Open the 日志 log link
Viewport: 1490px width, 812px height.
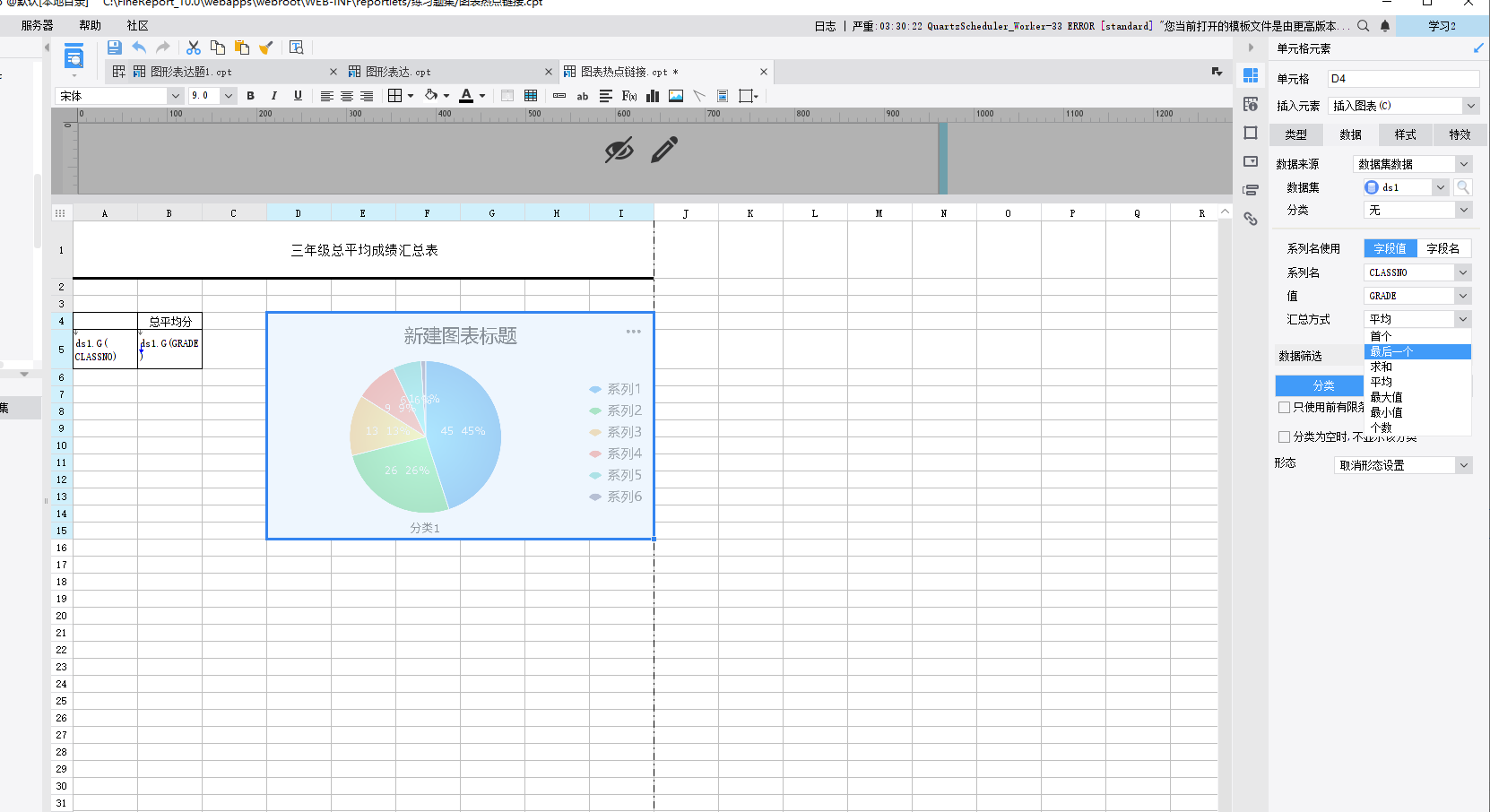point(825,26)
